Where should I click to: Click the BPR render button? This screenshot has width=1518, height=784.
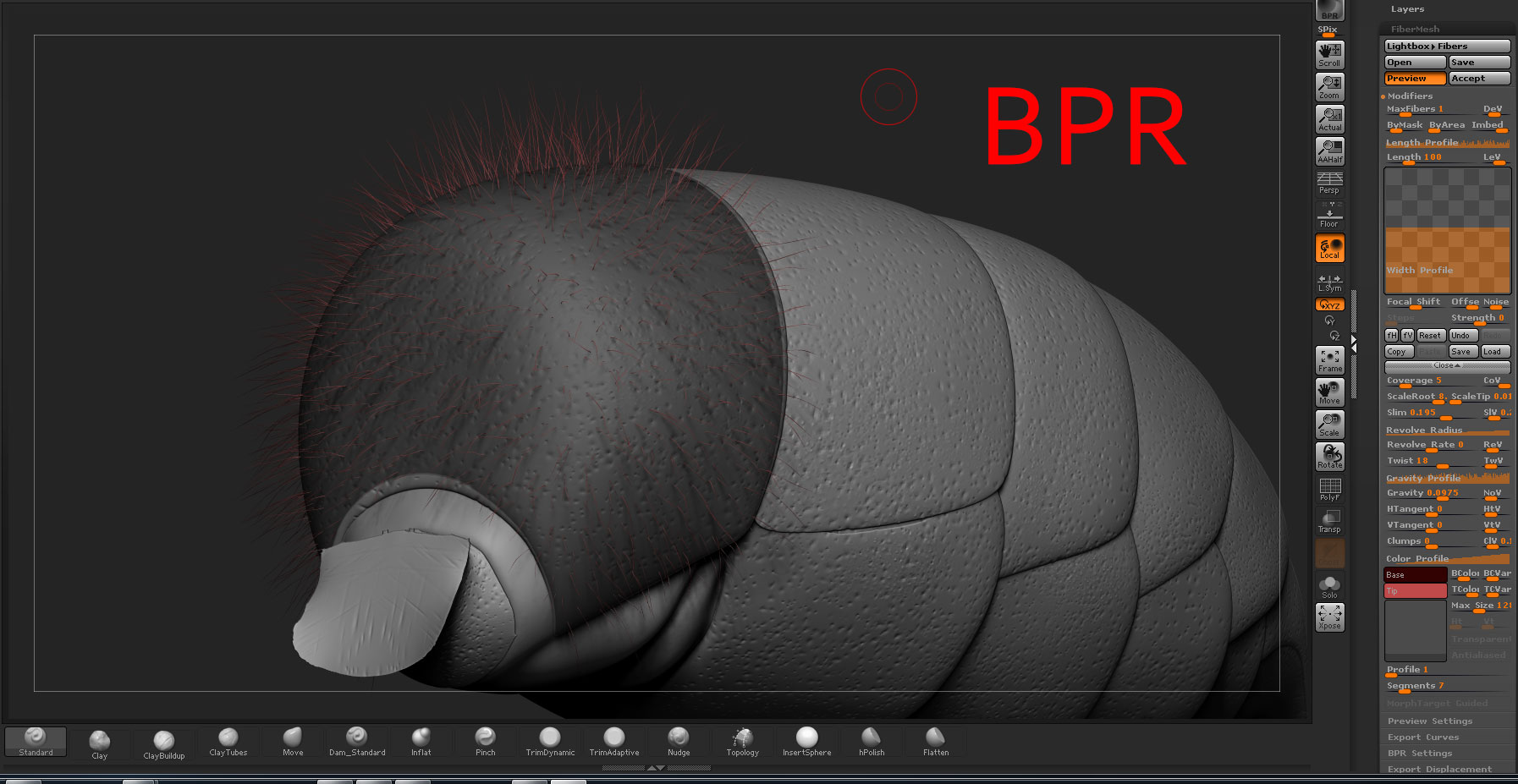1329,10
